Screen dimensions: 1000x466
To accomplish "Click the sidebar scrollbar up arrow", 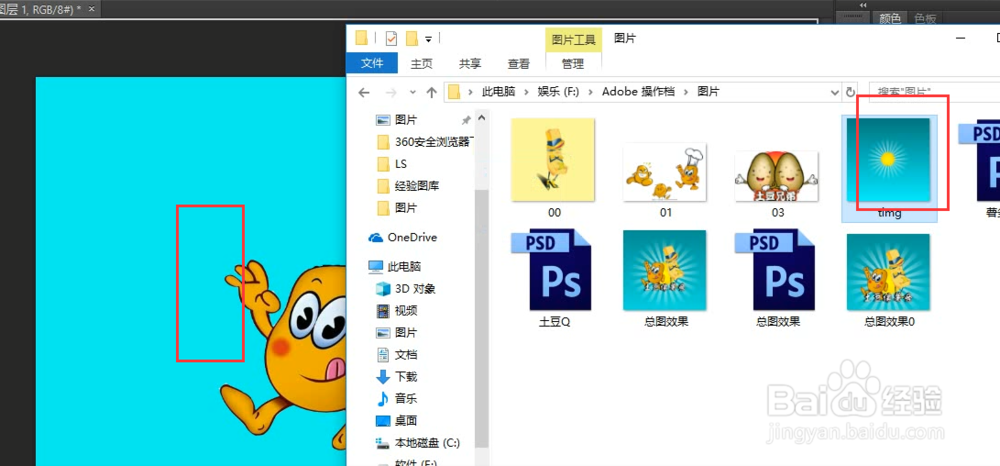I will pyautogui.click(x=482, y=118).
